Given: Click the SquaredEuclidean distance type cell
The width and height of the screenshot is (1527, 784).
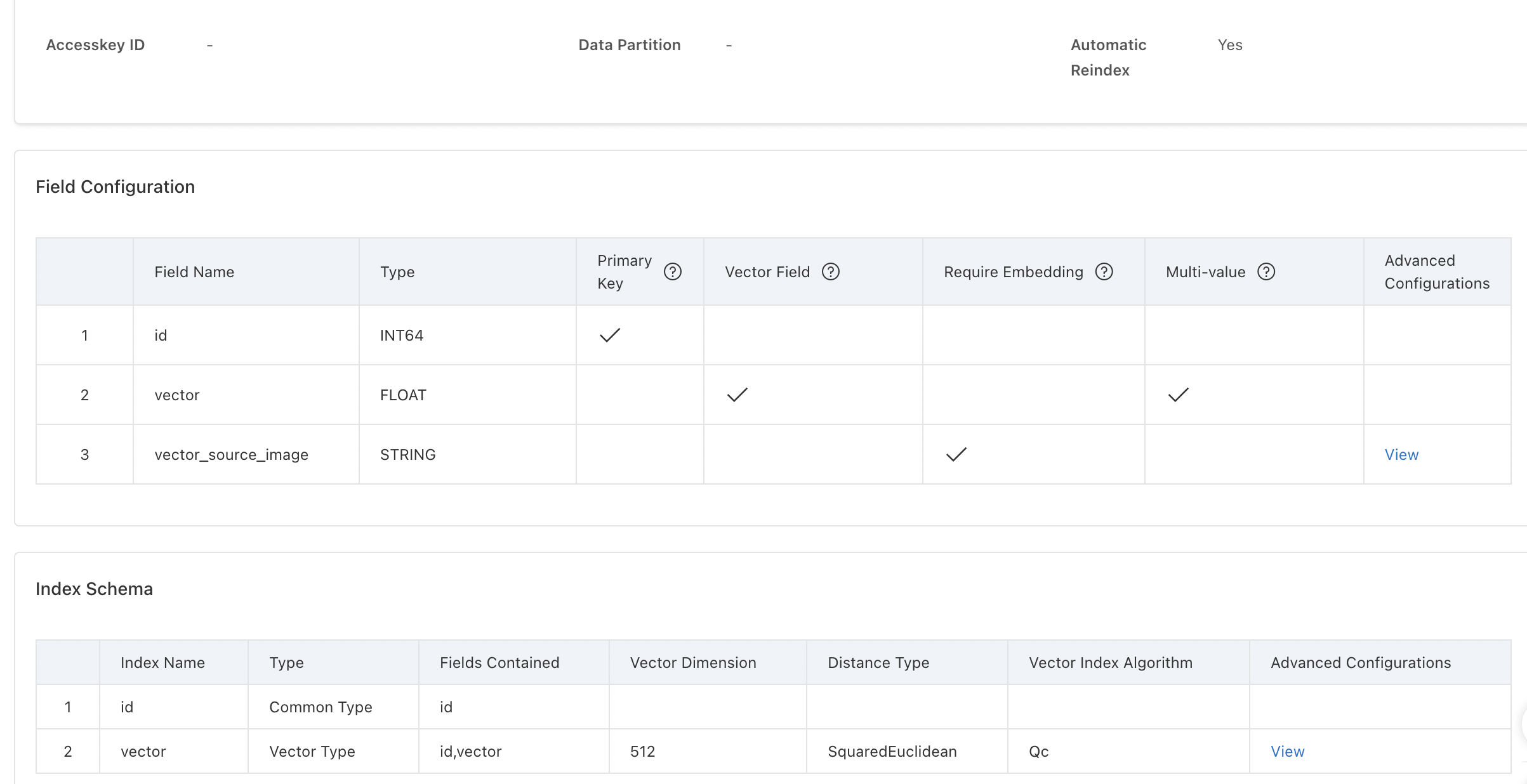Looking at the screenshot, I should click(892, 752).
